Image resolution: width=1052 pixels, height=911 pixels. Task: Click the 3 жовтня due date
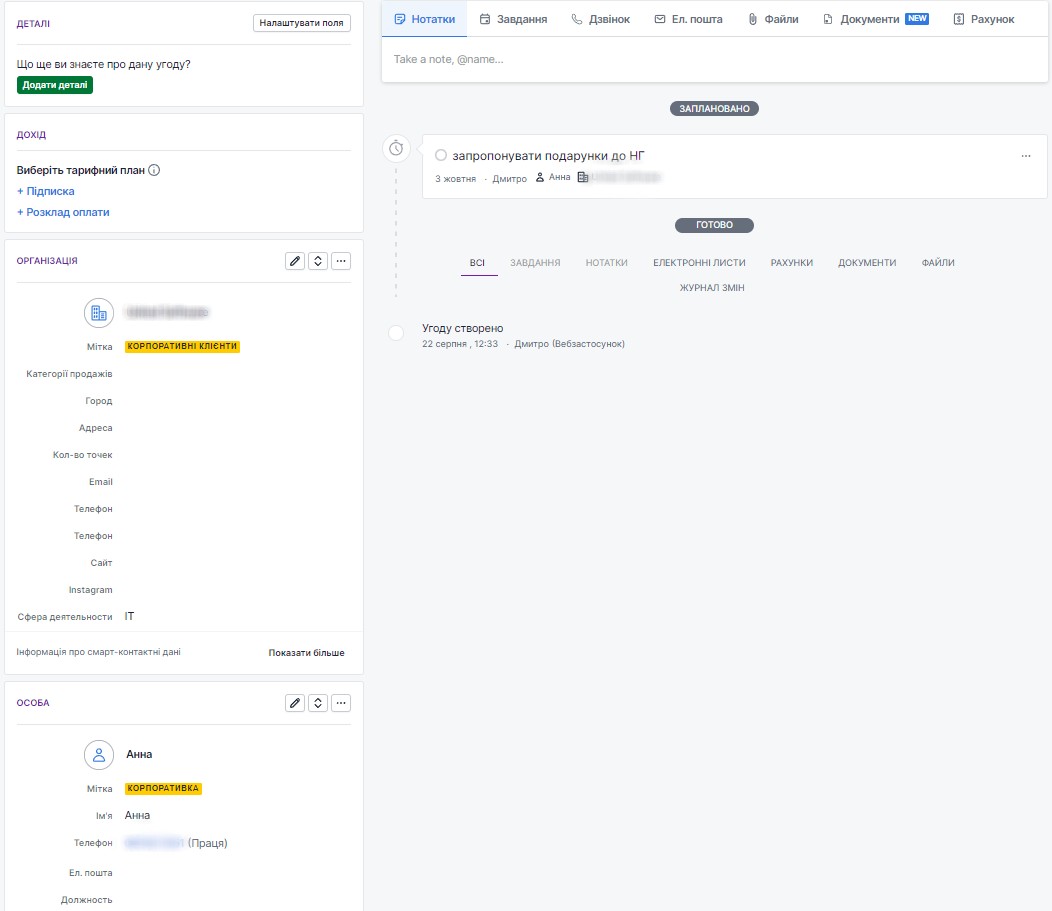coord(456,179)
